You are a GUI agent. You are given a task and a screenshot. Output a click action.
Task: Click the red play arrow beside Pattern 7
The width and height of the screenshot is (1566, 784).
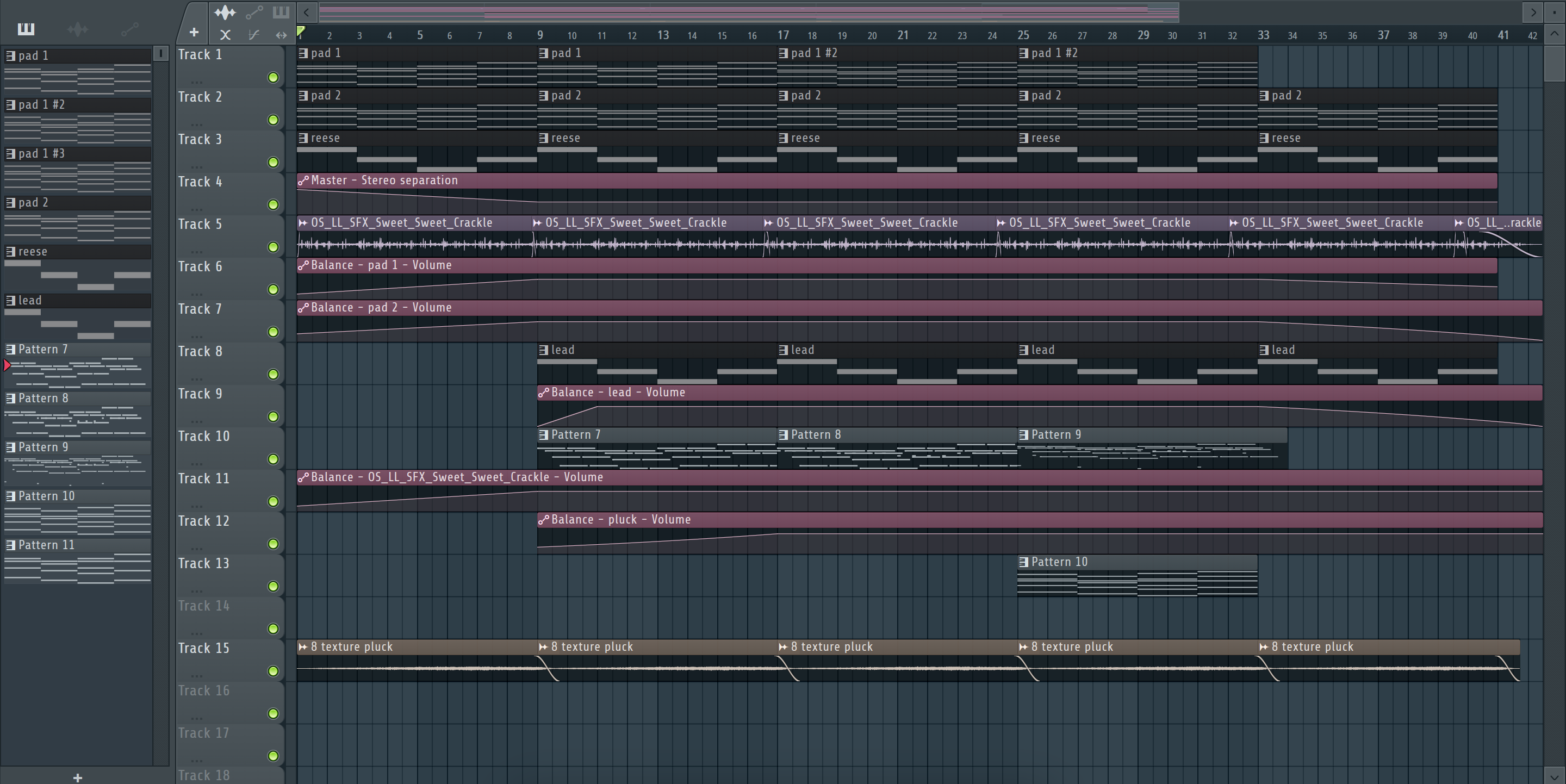(x=7, y=365)
